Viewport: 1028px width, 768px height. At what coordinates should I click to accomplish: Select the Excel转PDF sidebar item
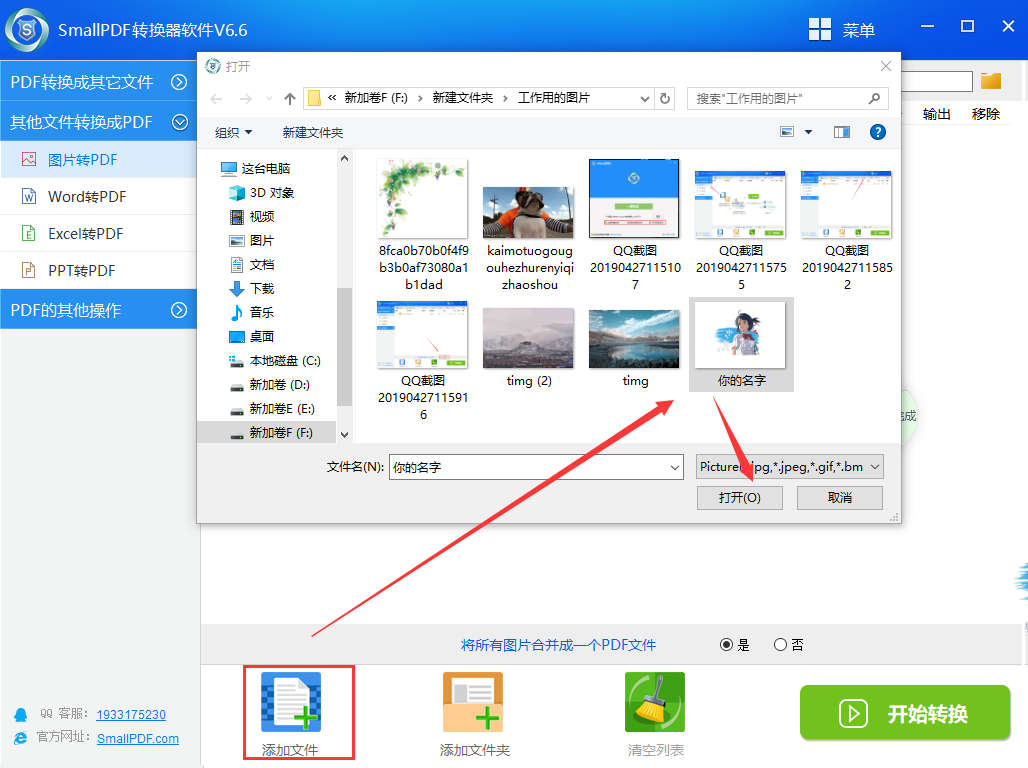point(98,233)
